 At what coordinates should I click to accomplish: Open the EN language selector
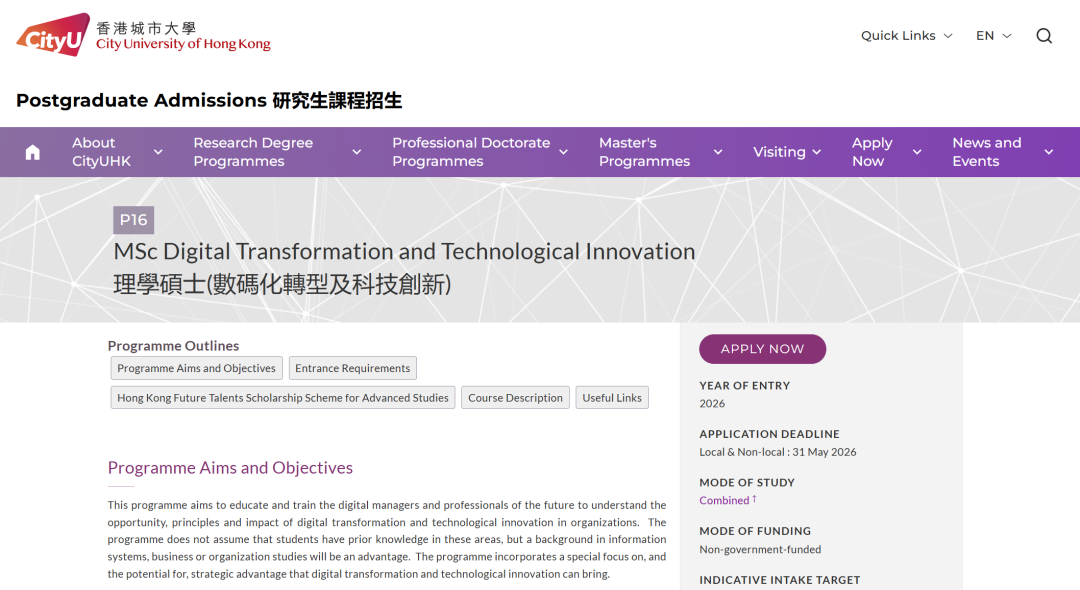pos(993,36)
